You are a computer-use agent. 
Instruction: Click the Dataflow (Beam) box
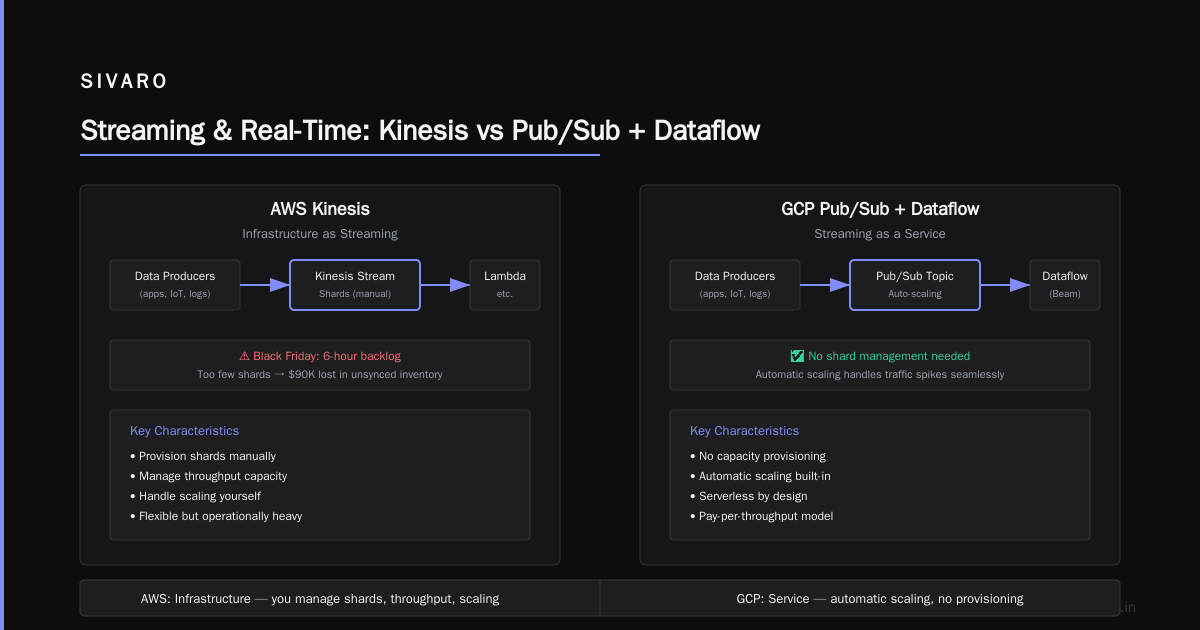(x=1065, y=285)
